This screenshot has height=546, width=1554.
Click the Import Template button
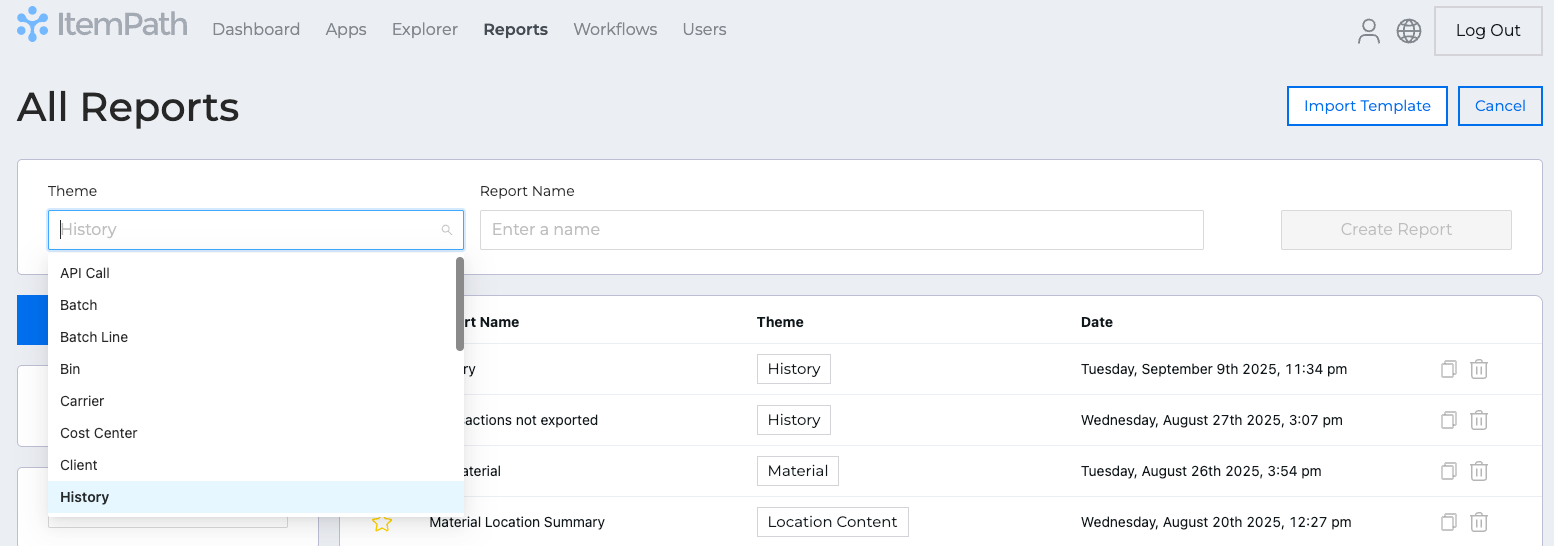pyautogui.click(x=1367, y=106)
